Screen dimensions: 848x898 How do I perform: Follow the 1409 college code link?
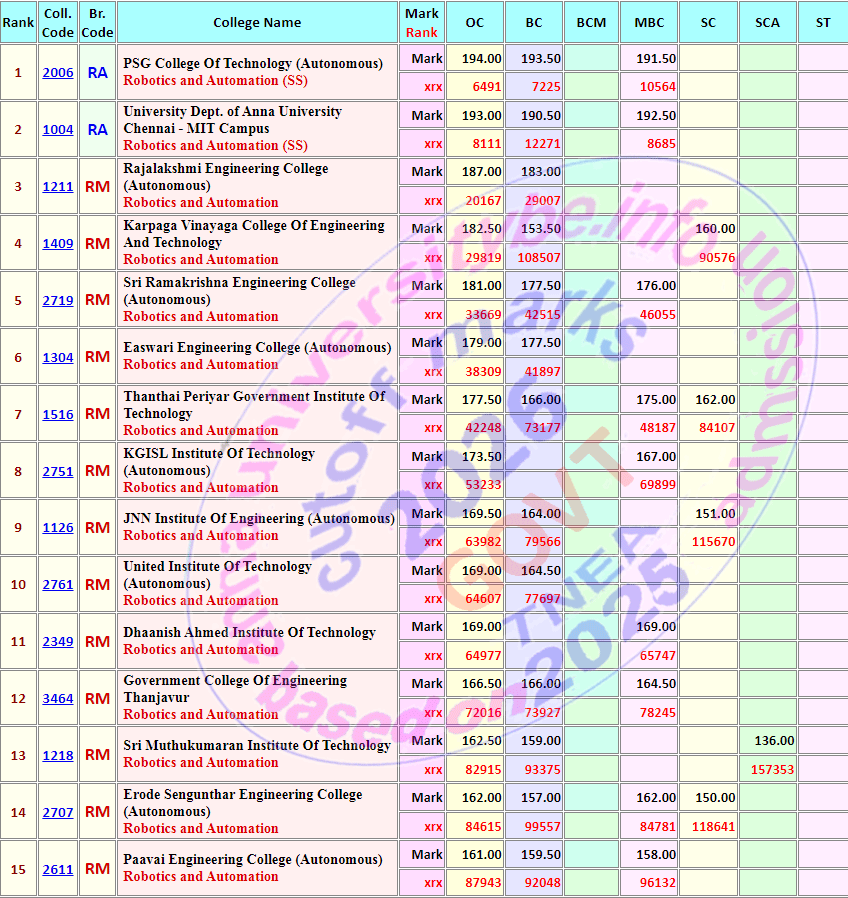click(58, 243)
